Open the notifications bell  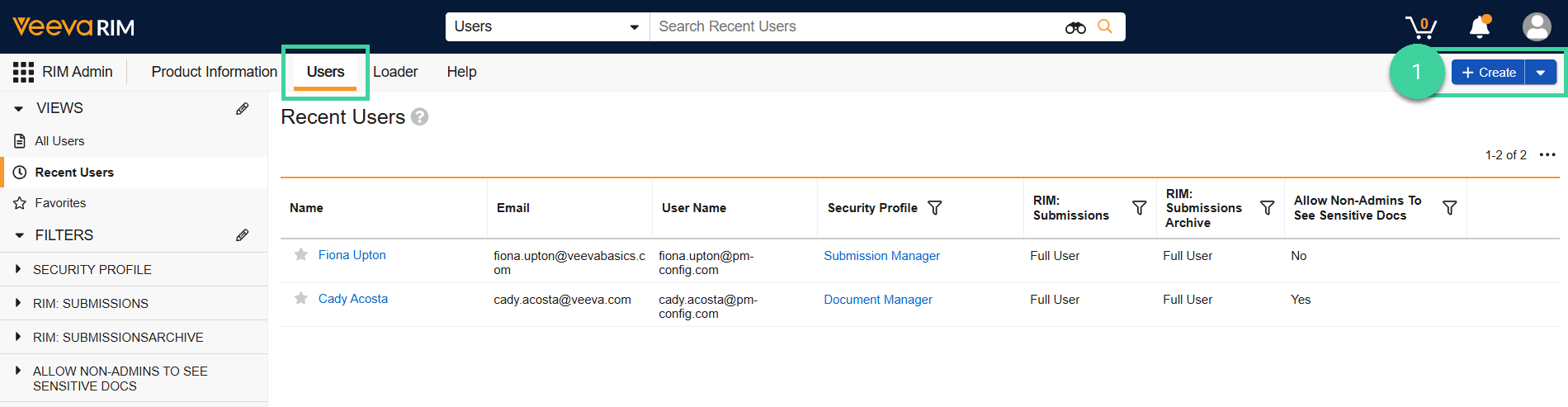pos(1480,27)
